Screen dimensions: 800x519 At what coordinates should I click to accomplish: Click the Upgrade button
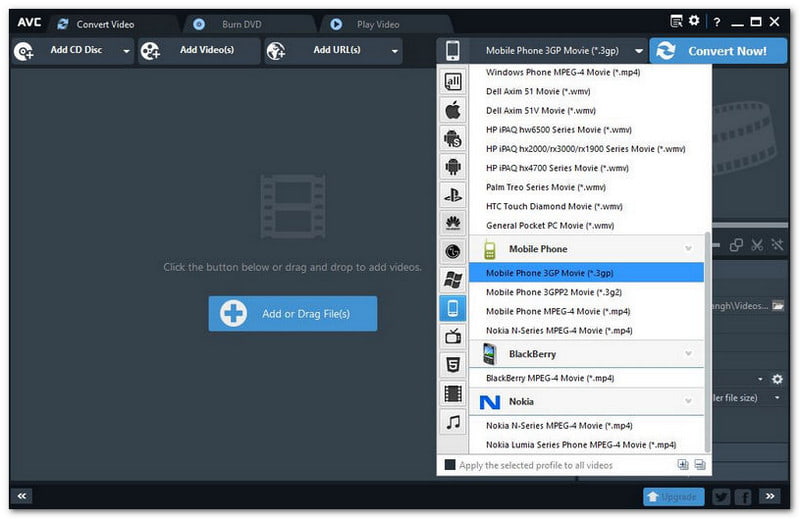tap(673, 497)
